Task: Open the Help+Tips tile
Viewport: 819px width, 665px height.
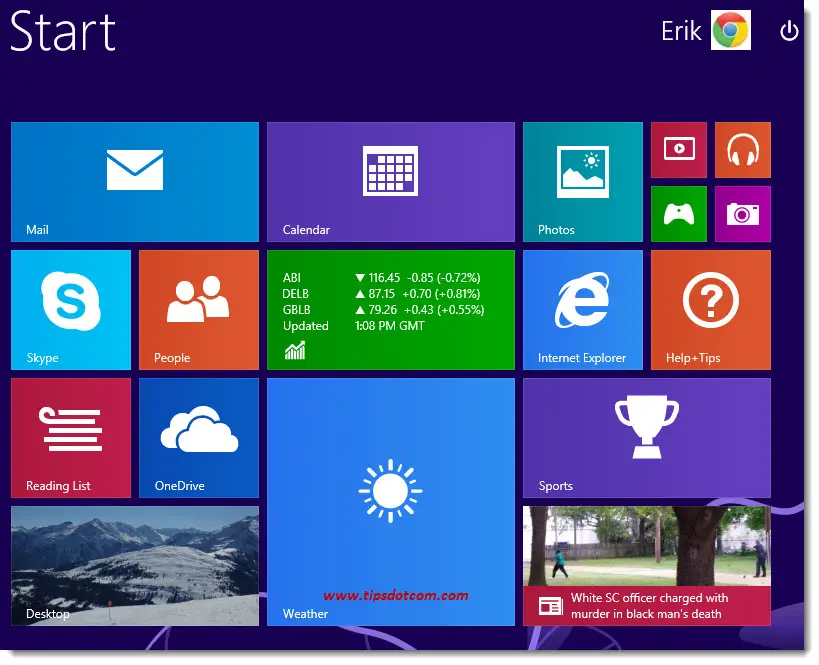Action: coord(711,310)
